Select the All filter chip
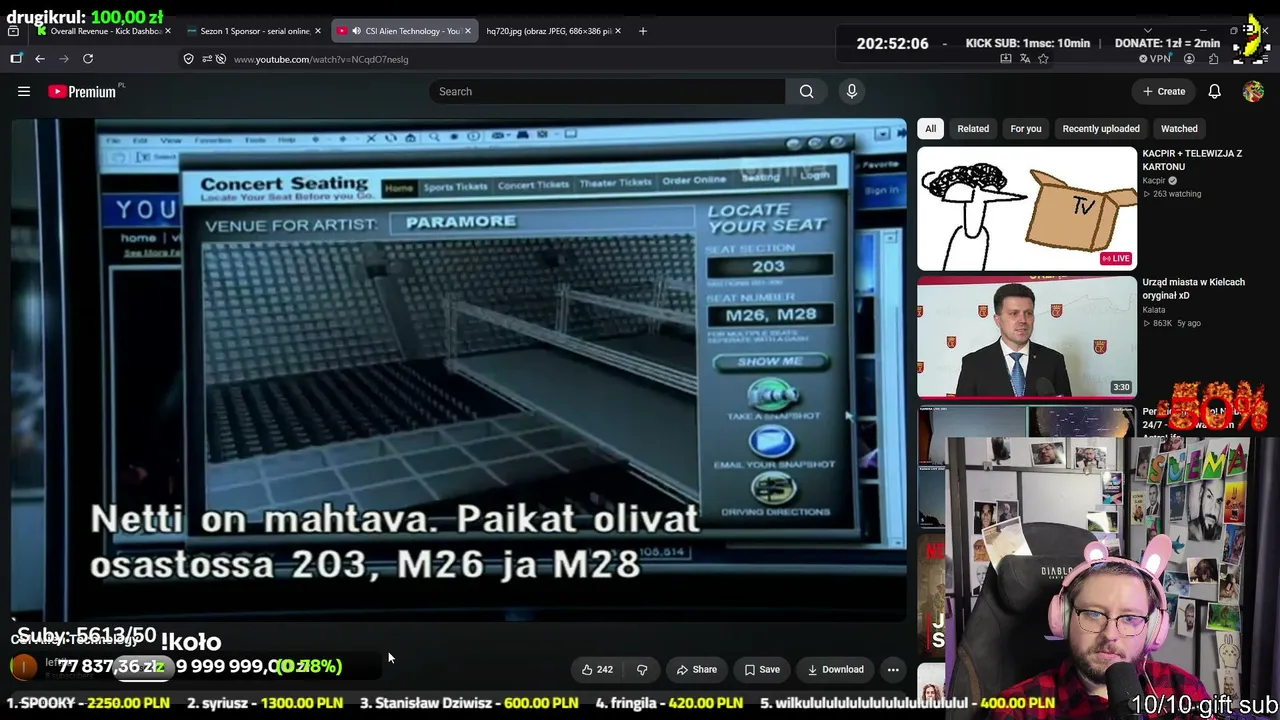The height and width of the screenshot is (720, 1280). tap(930, 128)
